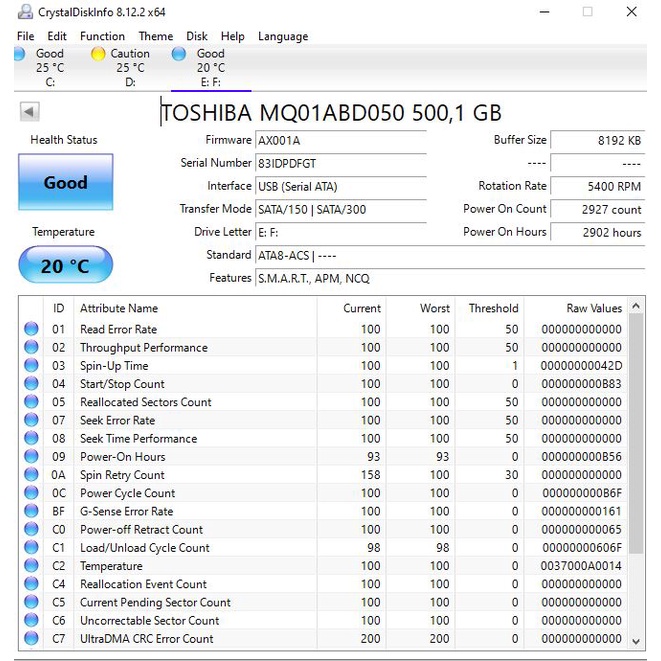Open the Language menu
Viewport: 661px width, 661px height.
tap(283, 36)
